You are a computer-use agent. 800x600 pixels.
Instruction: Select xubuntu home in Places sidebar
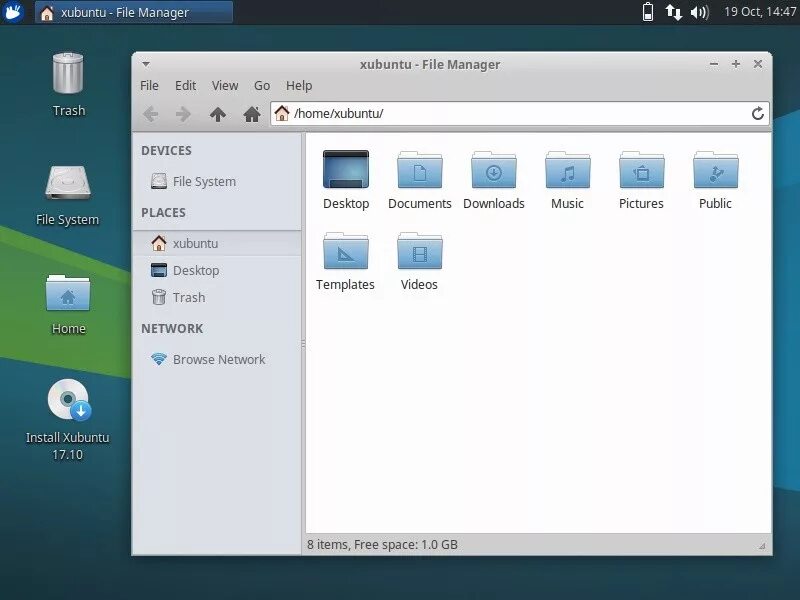pyautogui.click(x=216, y=243)
